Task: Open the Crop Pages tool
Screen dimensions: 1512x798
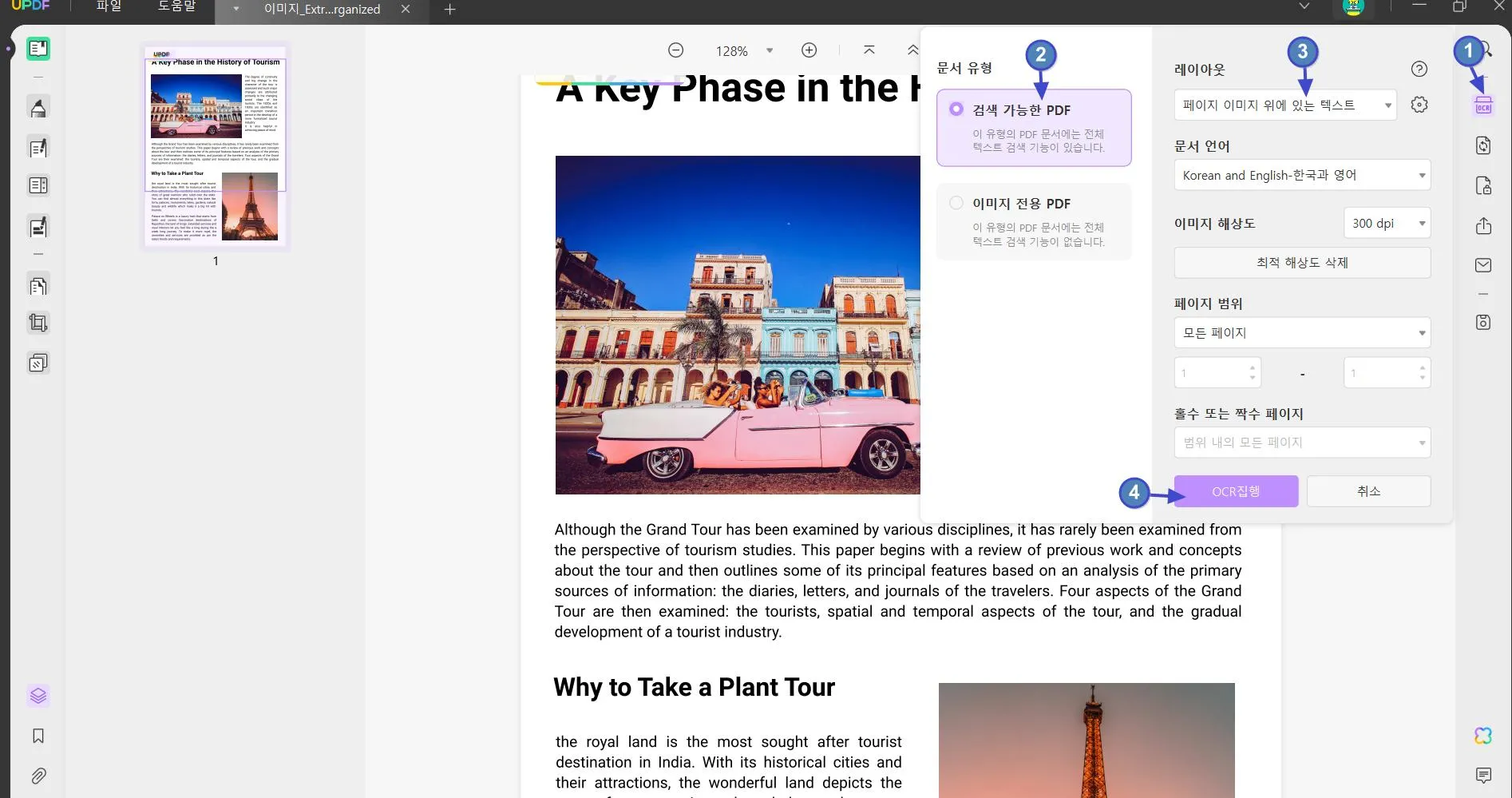Action: 38,323
